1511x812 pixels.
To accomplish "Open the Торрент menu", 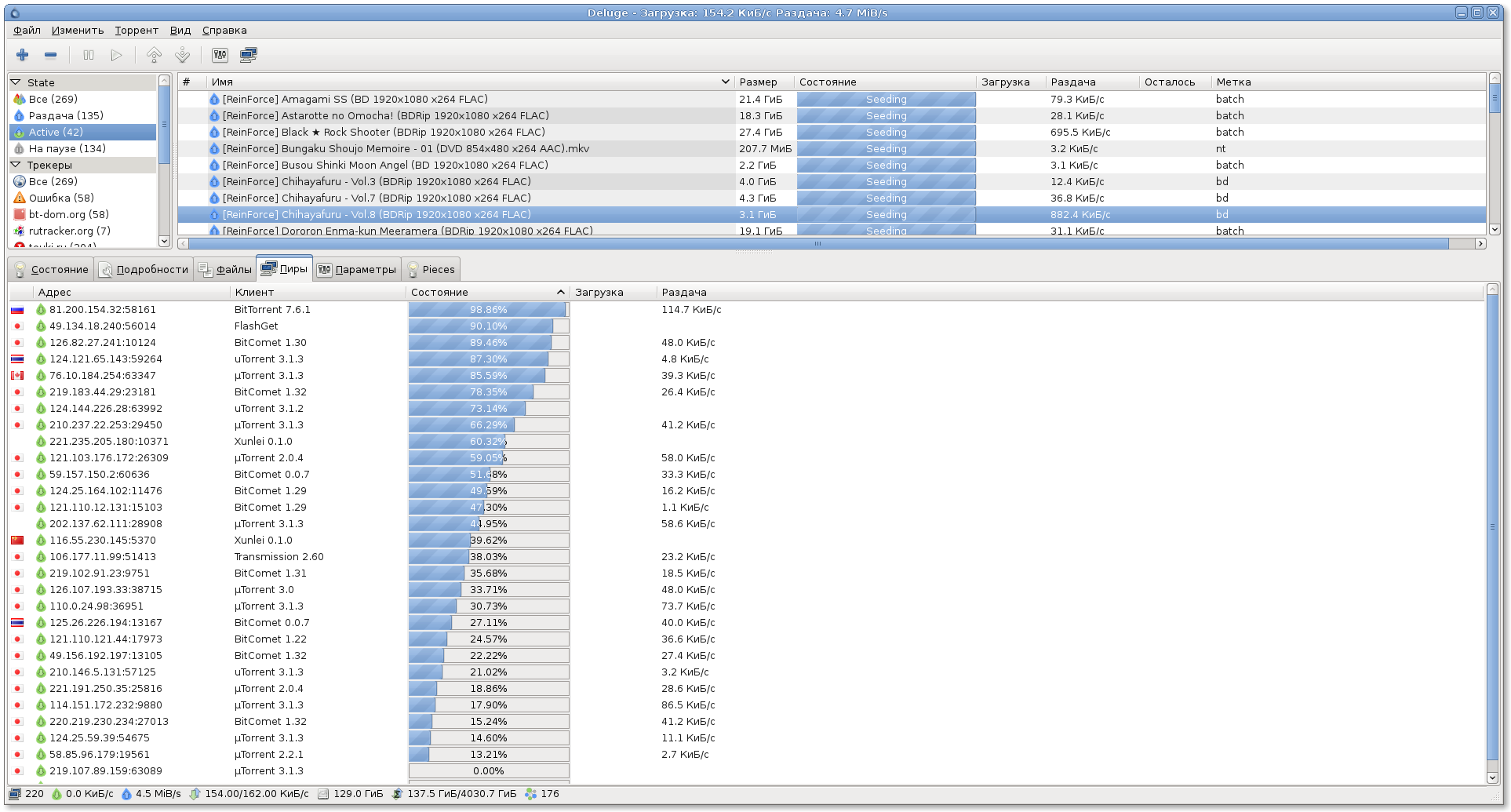I will coord(137,31).
